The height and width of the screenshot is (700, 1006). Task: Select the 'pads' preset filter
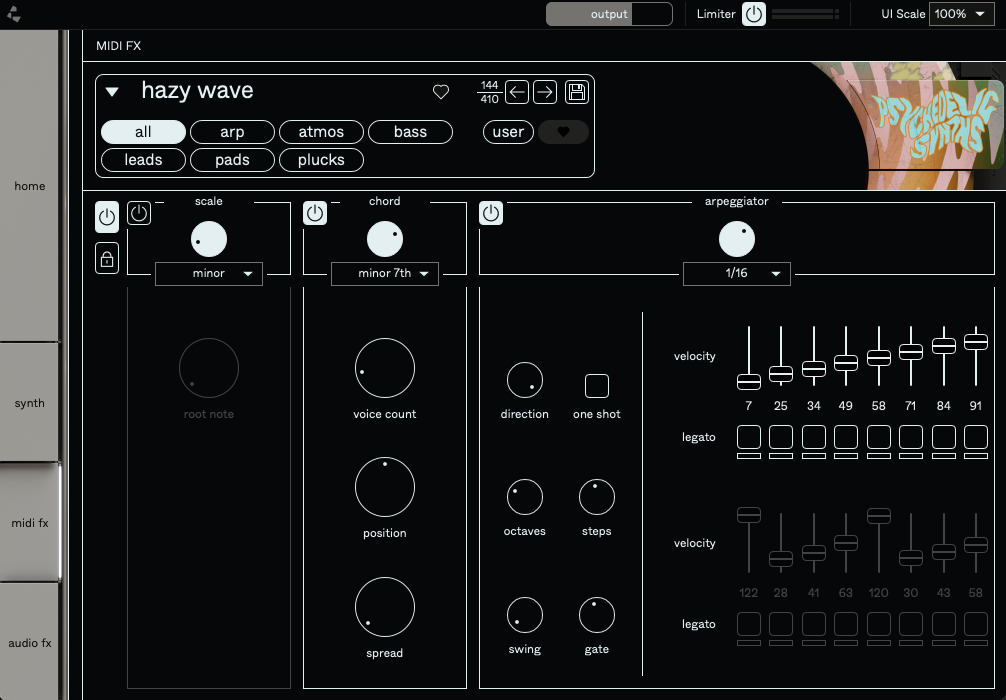coord(232,160)
